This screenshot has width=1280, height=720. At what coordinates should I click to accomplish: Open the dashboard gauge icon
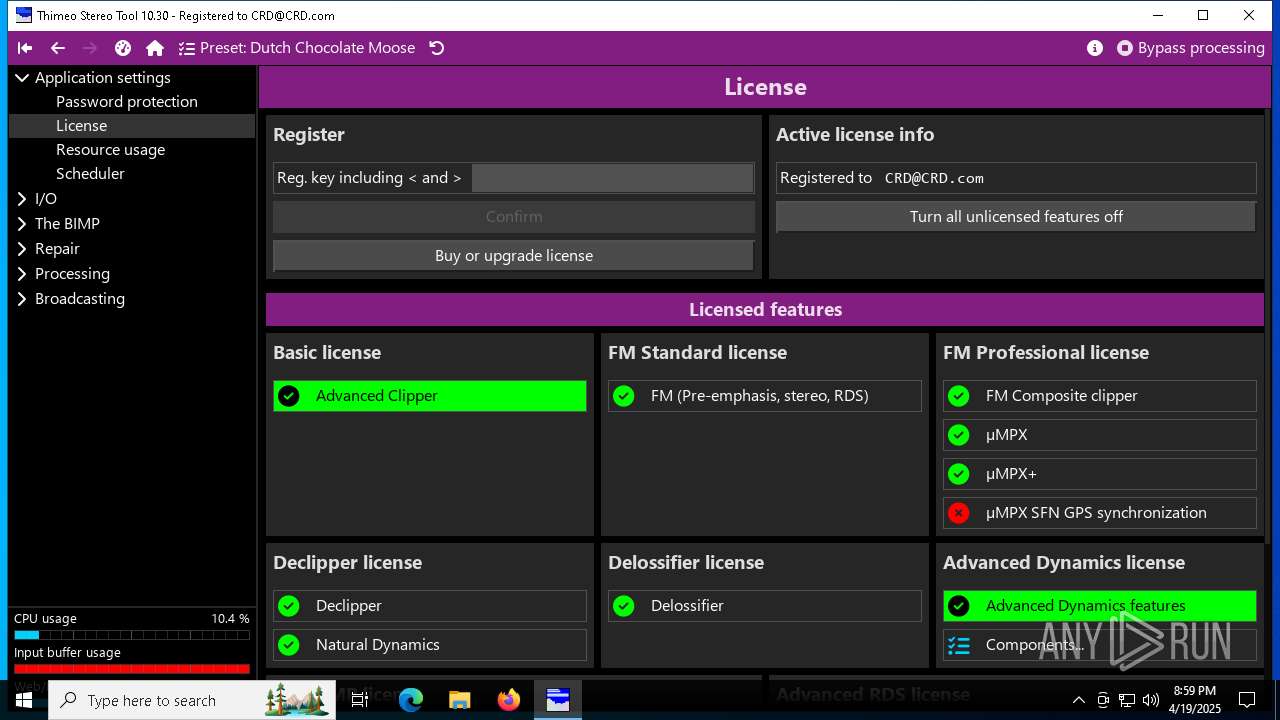[123, 48]
